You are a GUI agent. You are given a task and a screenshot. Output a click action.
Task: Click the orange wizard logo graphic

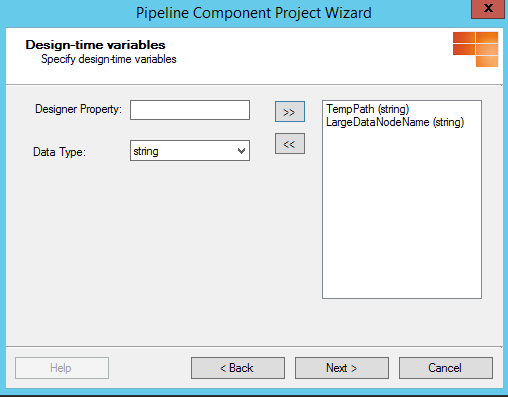pyautogui.click(x=475, y=49)
